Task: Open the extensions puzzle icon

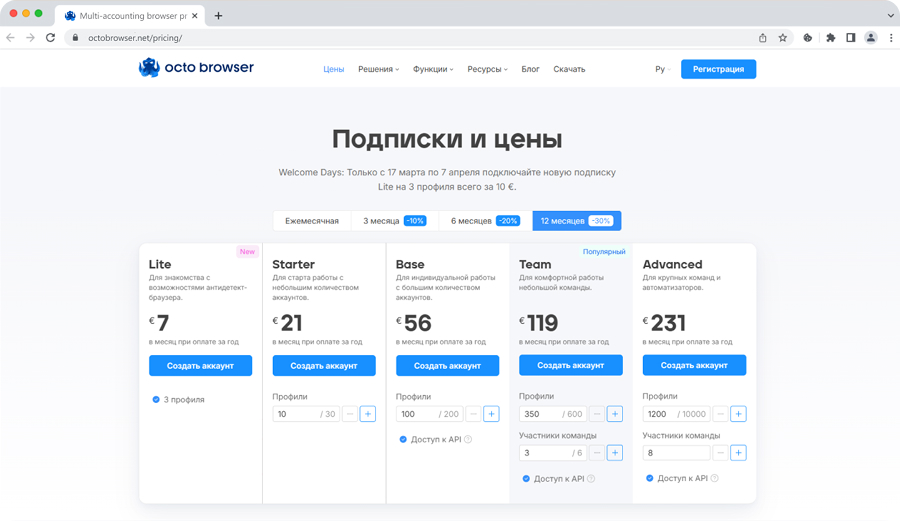Action: 831,38
